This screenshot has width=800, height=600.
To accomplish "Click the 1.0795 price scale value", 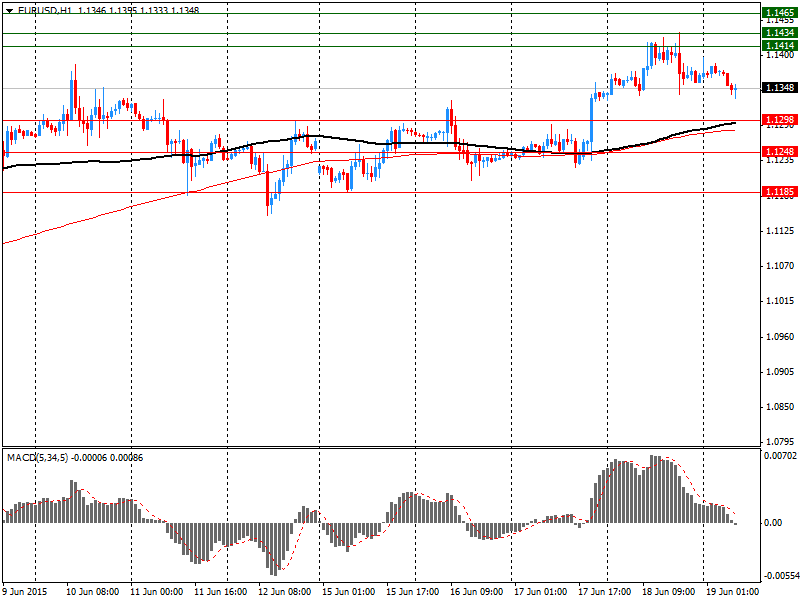I will click(x=780, y=442).
